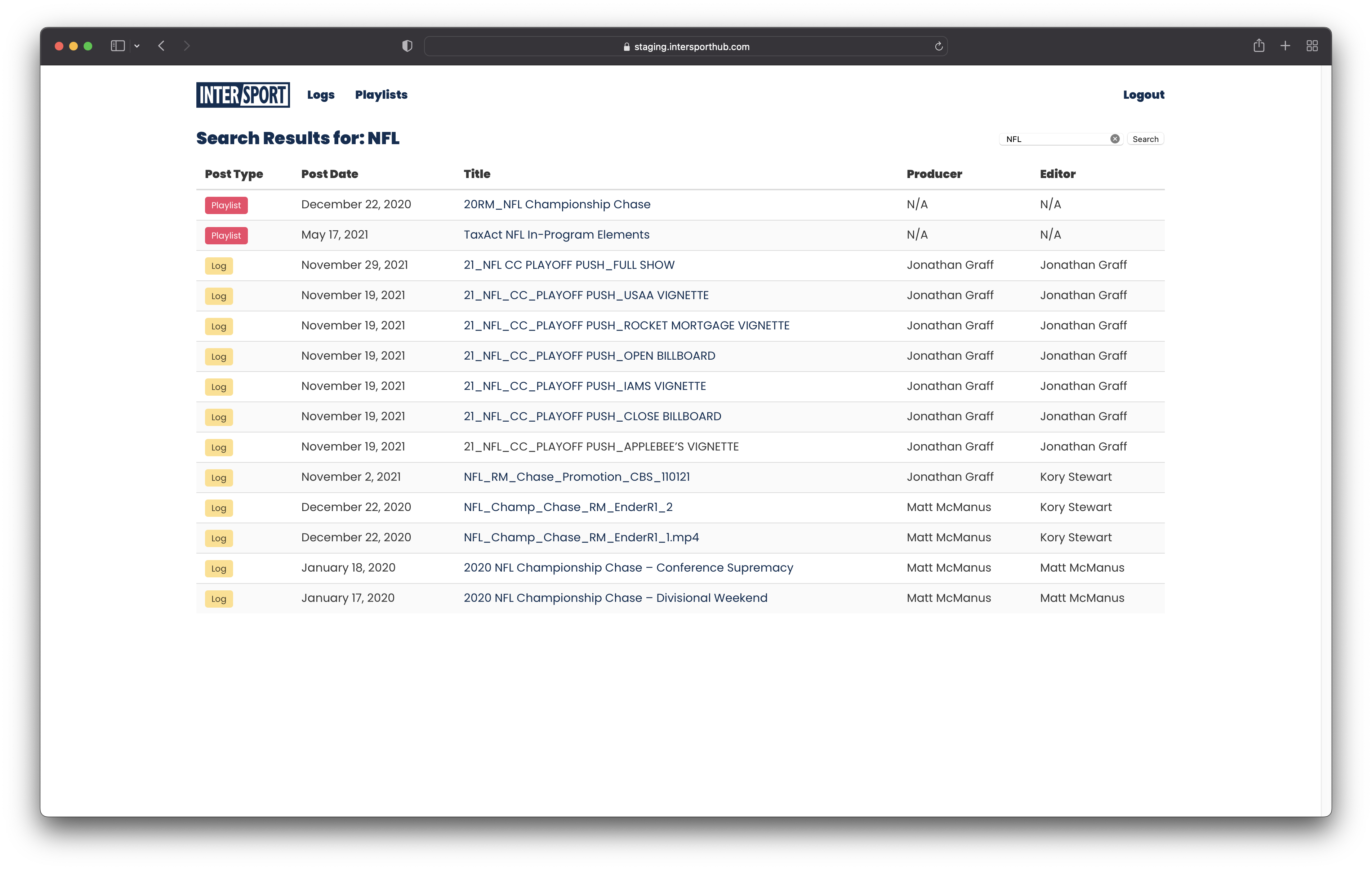This screenshot has height=870, width=1372.
Task: Open the USAA VIGNETTE log entry
Action: pos(586,295)
